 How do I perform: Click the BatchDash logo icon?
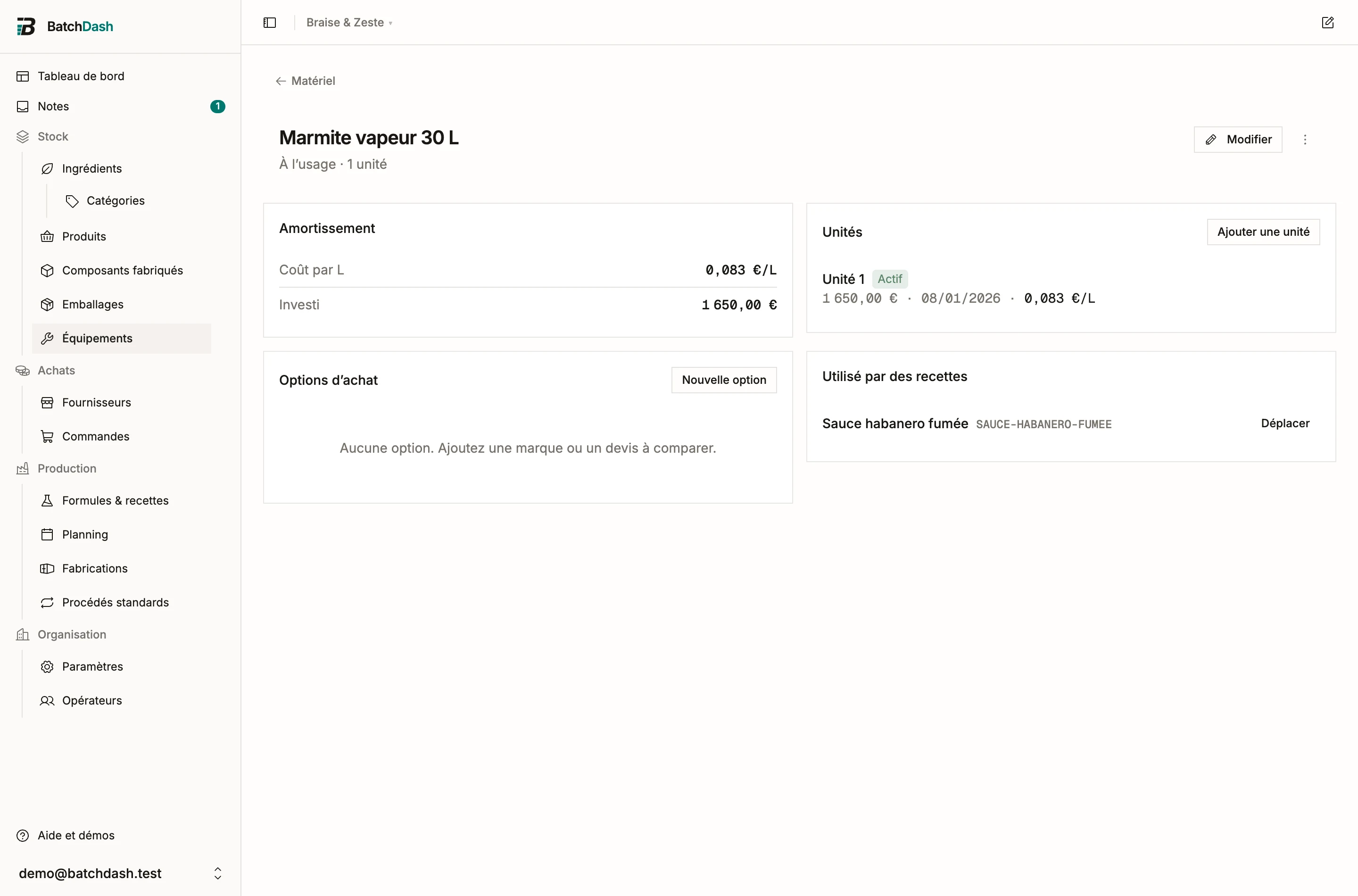[26, 26]
